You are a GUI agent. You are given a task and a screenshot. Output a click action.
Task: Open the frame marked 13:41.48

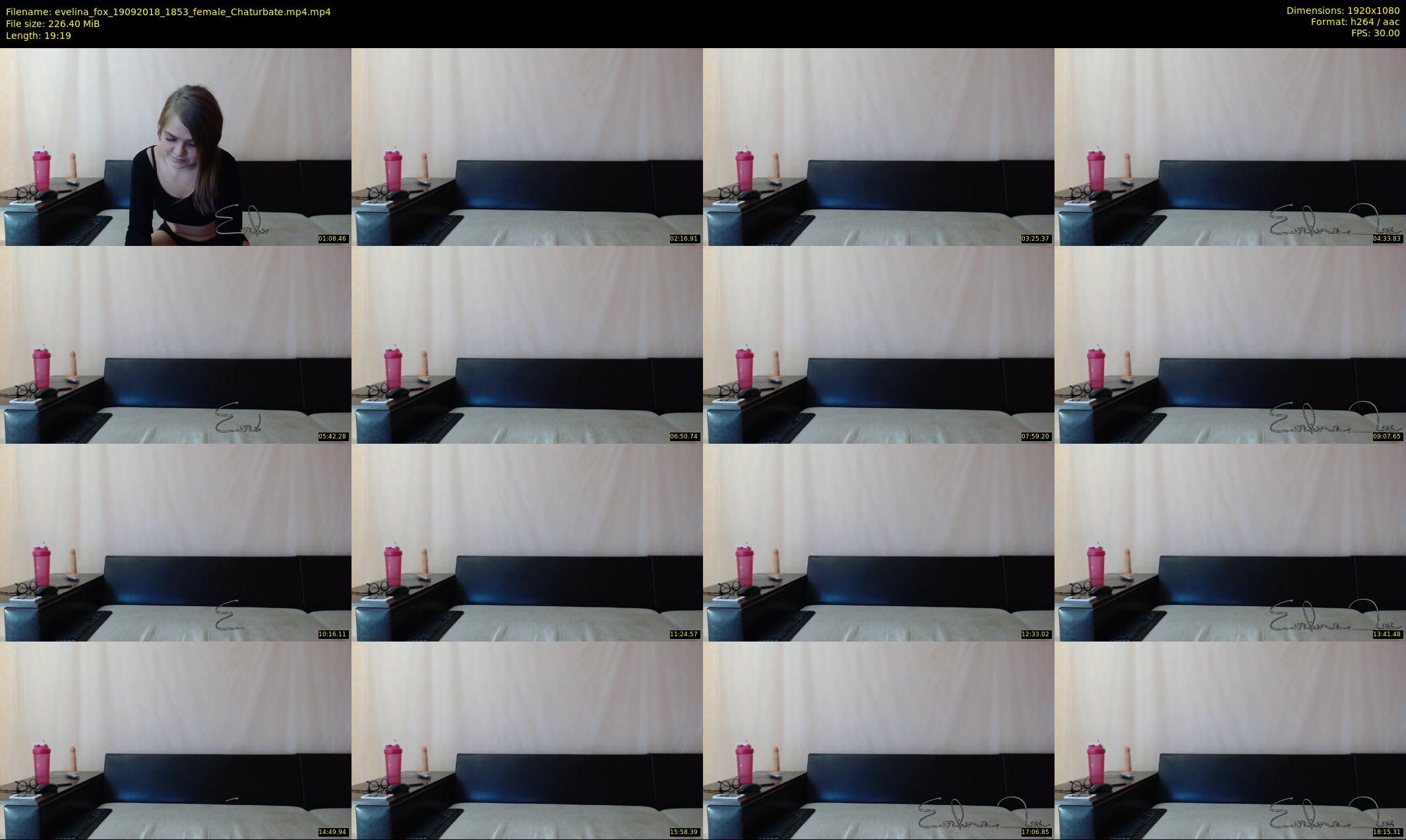(x=1230, y=542)
